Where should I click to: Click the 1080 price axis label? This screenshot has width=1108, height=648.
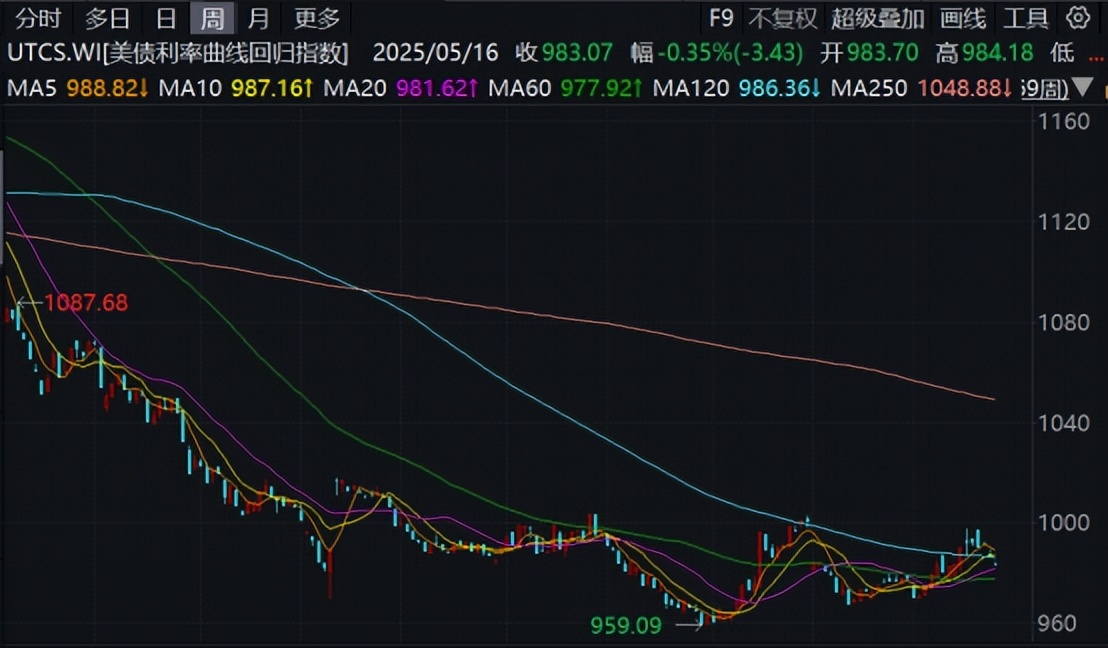point(1063,323)
